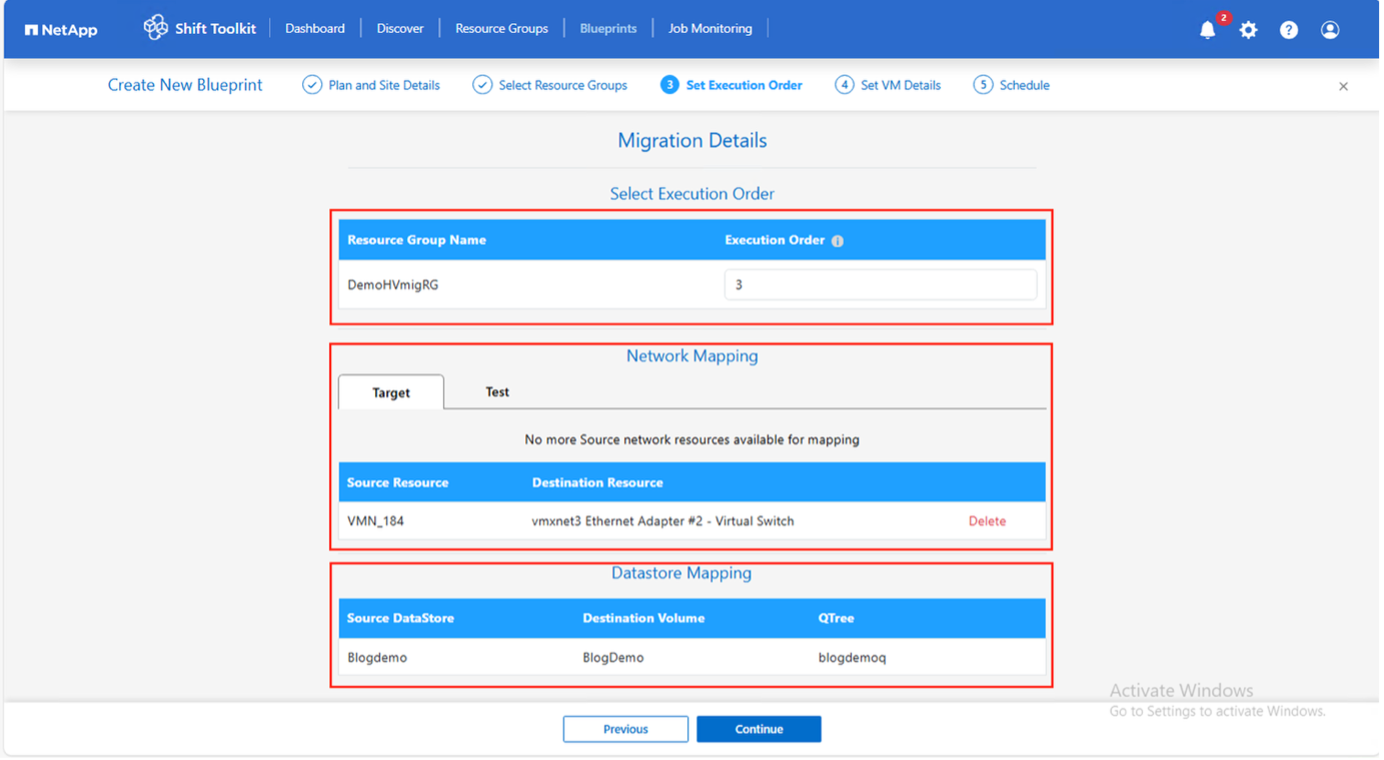Click the Execution Order info icon

click(838, 241)
